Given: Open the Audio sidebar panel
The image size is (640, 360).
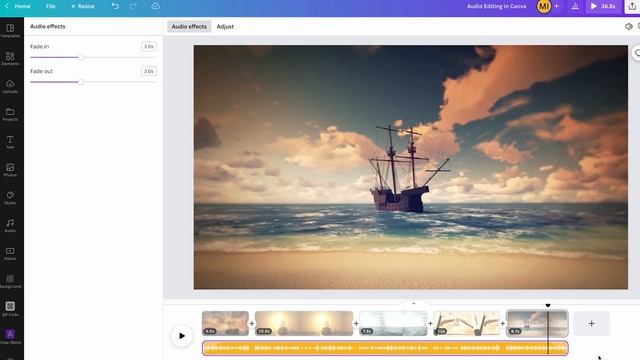Looking at the screenshot, I should (x=10, y=225).
